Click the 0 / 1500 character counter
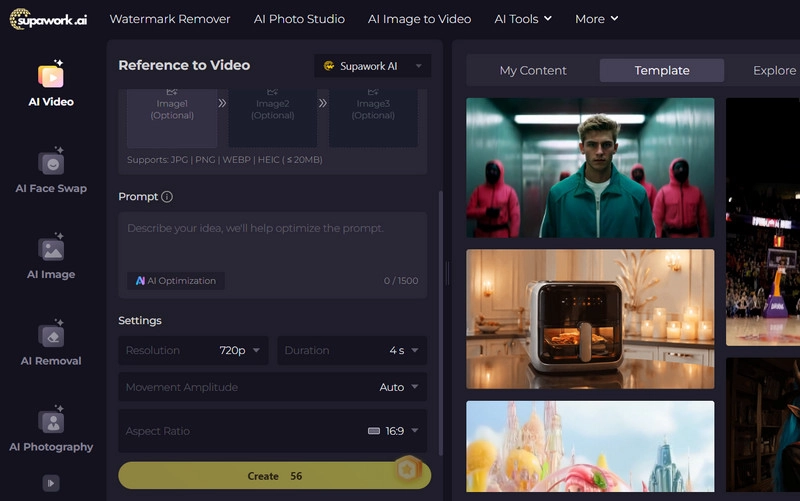The image size is (800, 501). 401,281
